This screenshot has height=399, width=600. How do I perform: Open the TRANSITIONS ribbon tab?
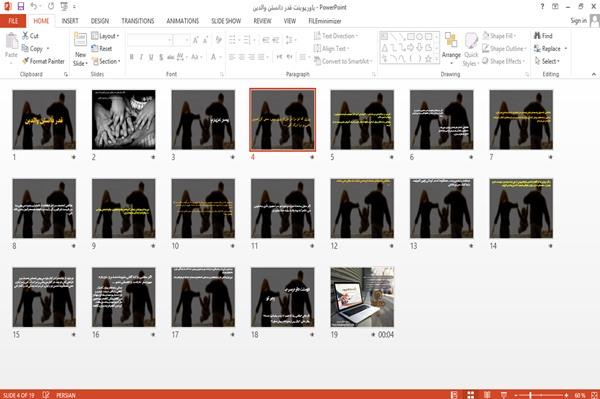coord(138,21)
